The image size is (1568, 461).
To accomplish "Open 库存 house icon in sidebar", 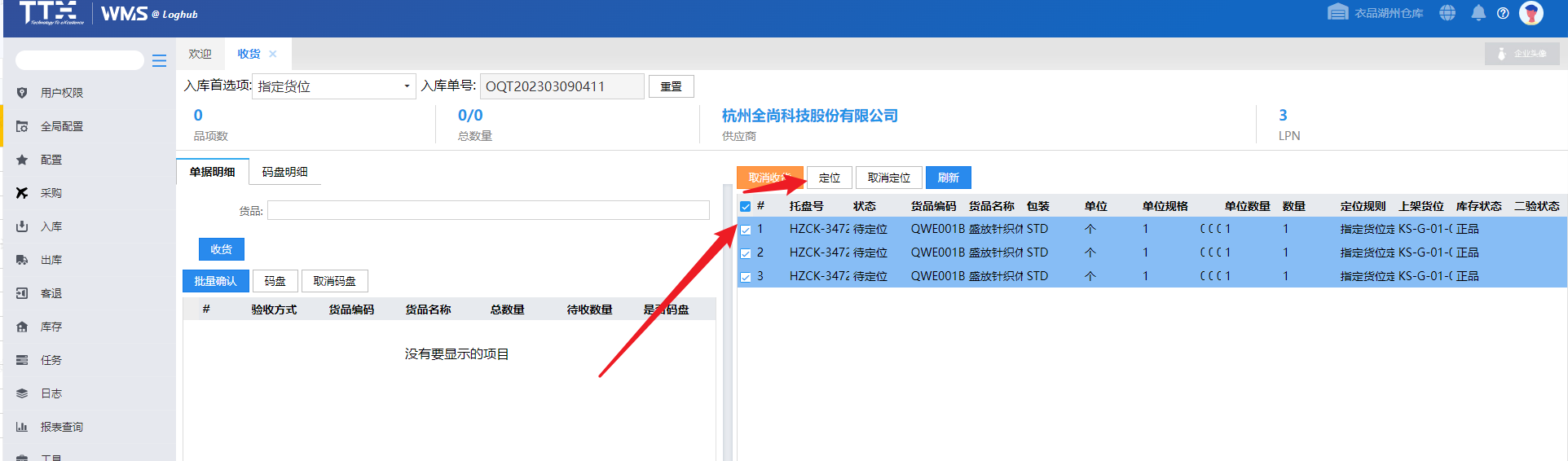I will pyautogui.click(x=22, y=327).
